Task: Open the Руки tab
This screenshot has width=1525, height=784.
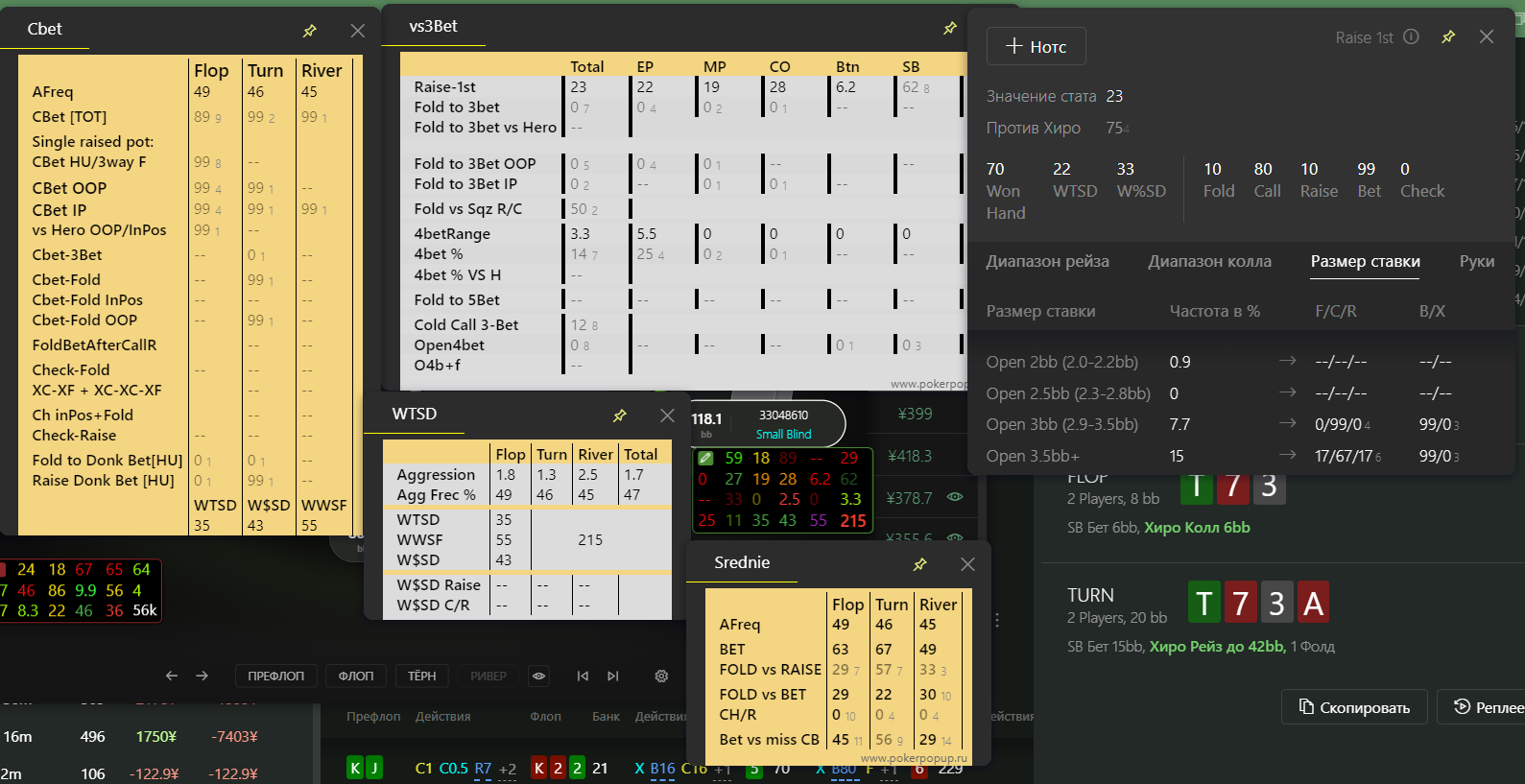Action: click(x=1477, y=261)
